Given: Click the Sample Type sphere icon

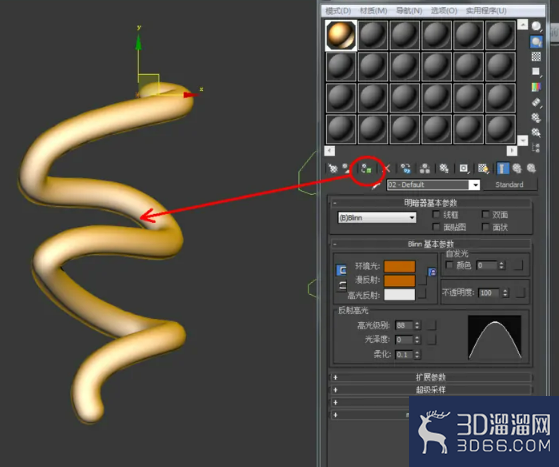Looking at the screenshot, I should click(x=536, y=26).
